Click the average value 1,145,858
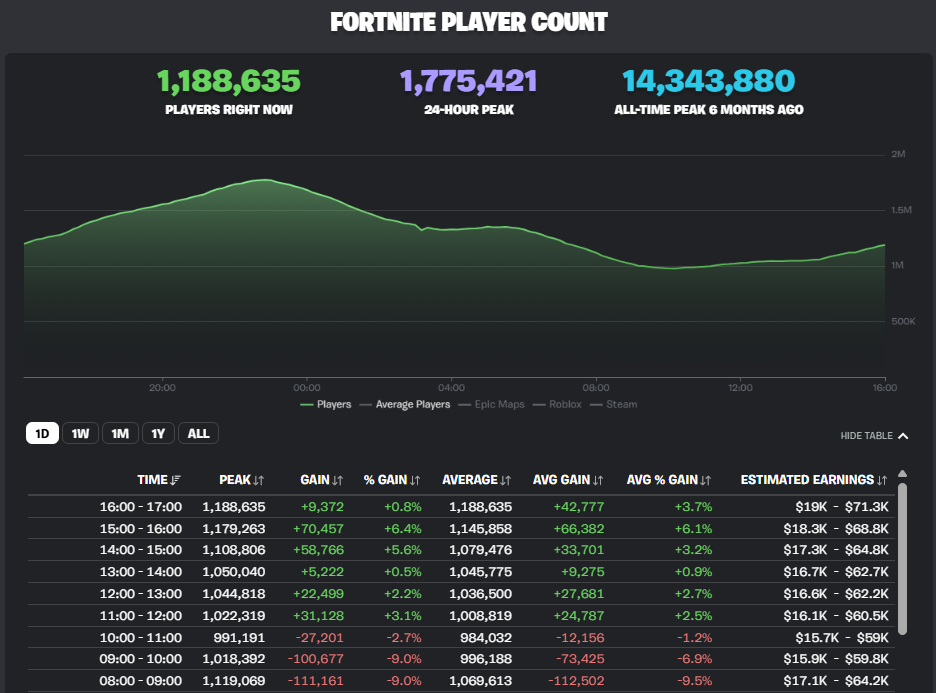The image size is (936, 693). pyautogui.click(x=481, y=529)
